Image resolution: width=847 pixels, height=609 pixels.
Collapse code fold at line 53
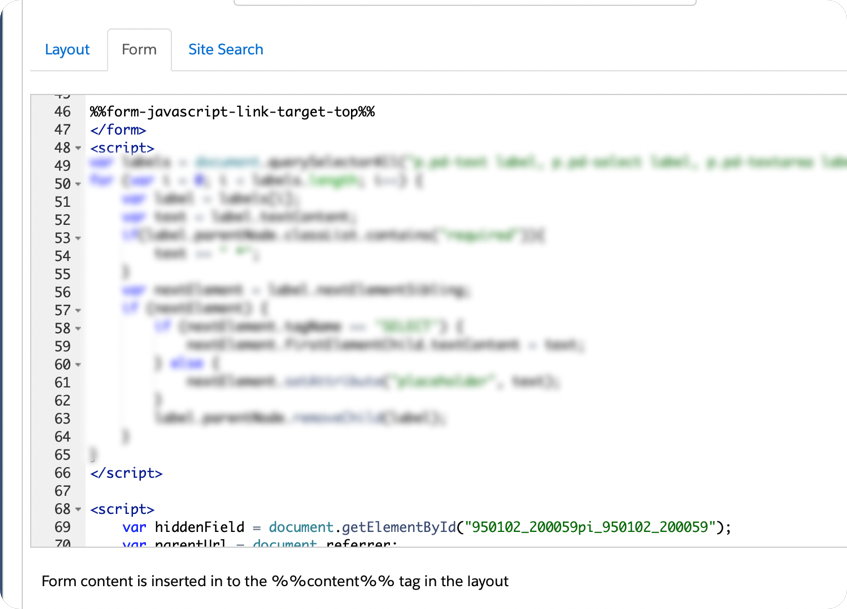[x=78, y=238]
